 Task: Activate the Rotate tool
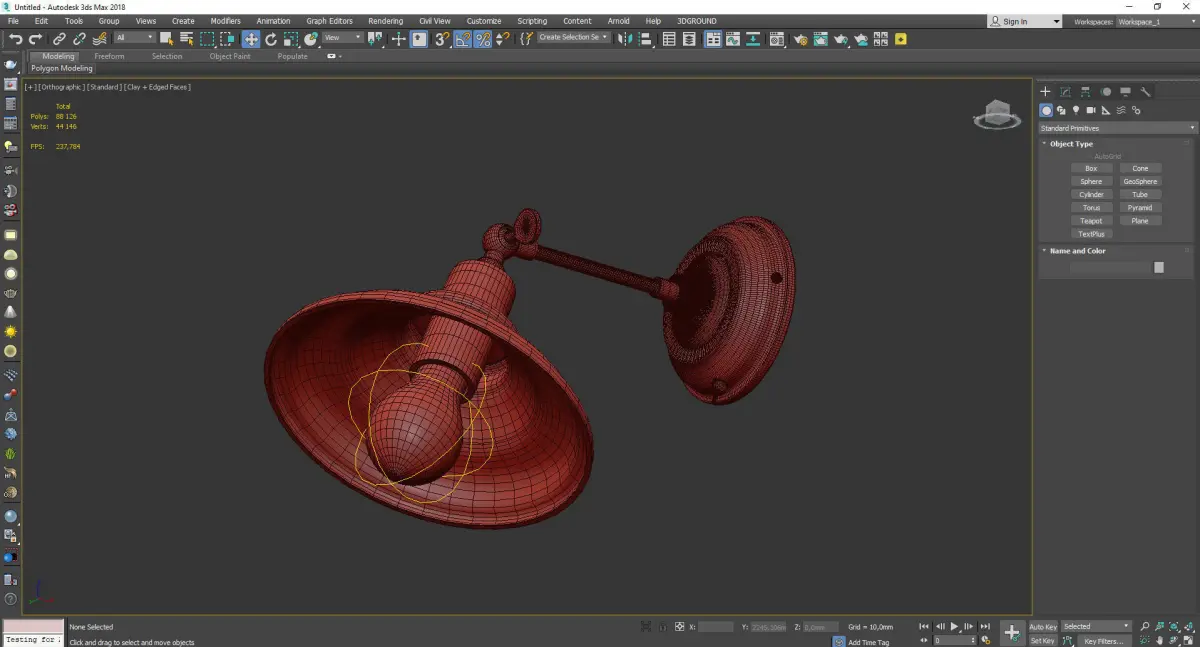(270, 39)
